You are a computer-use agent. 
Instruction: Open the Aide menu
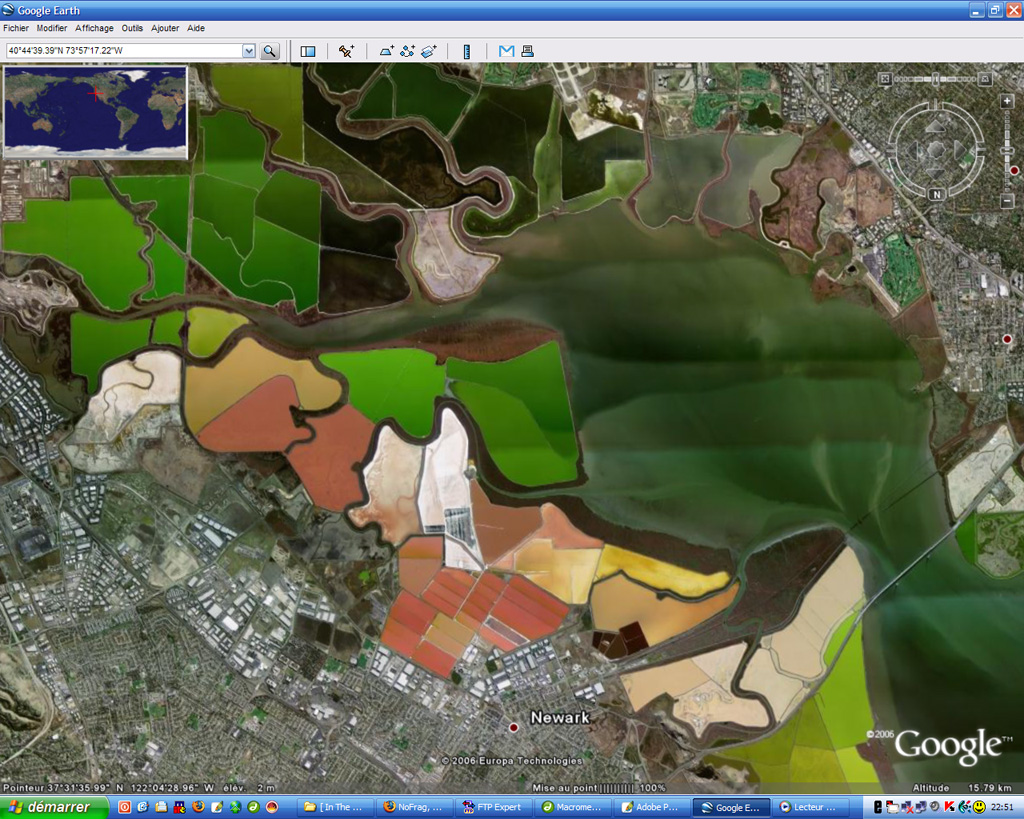click(x=196, y=28)
